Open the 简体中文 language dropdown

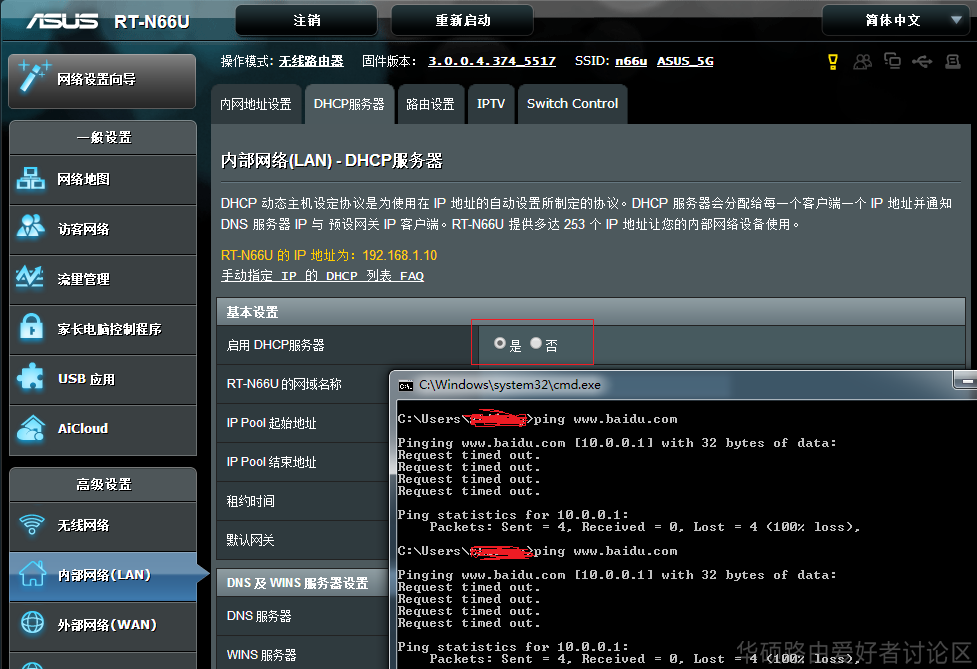point(898,21)
